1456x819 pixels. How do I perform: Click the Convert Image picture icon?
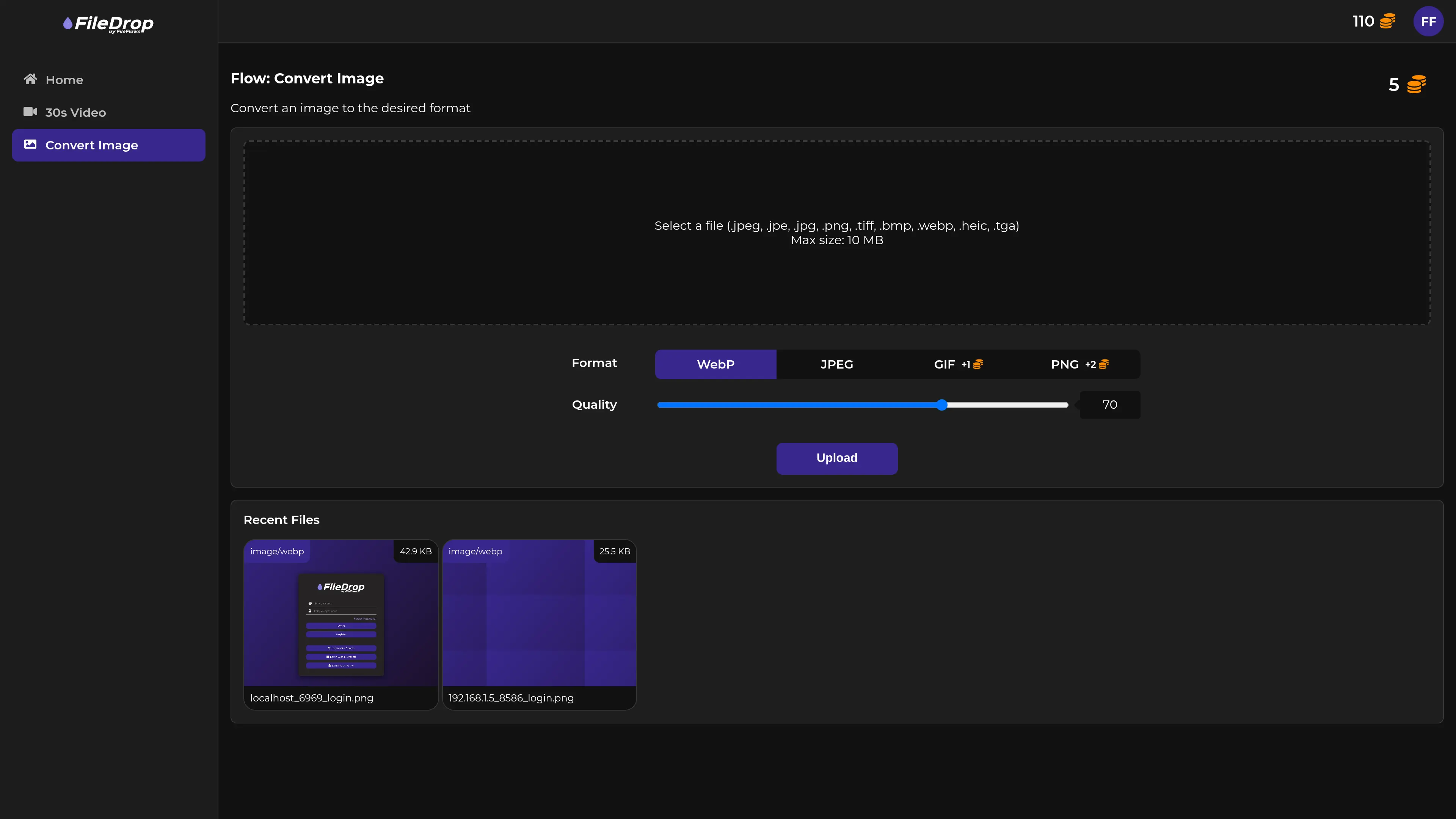(30, 145)
